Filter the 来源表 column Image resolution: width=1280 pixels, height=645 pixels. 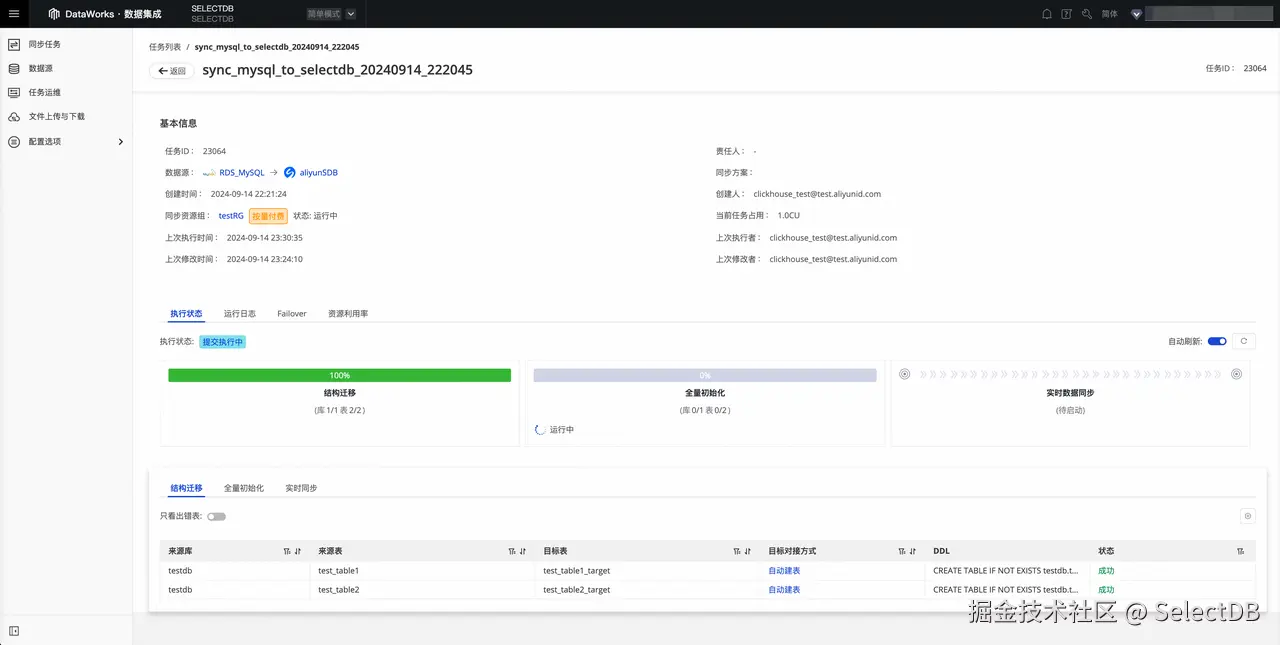coord(512,551)
